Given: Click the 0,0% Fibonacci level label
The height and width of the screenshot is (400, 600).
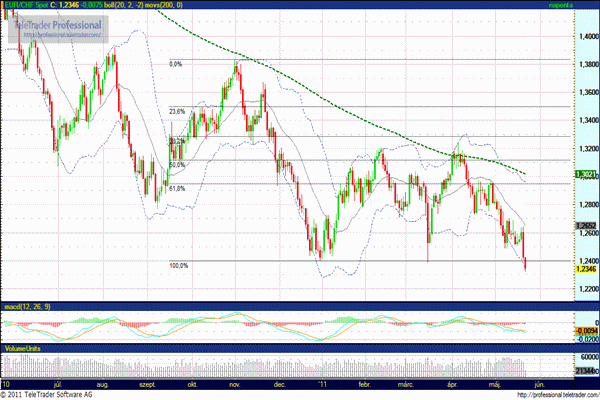Looking at the screenshot, I should tap(176, 64).
